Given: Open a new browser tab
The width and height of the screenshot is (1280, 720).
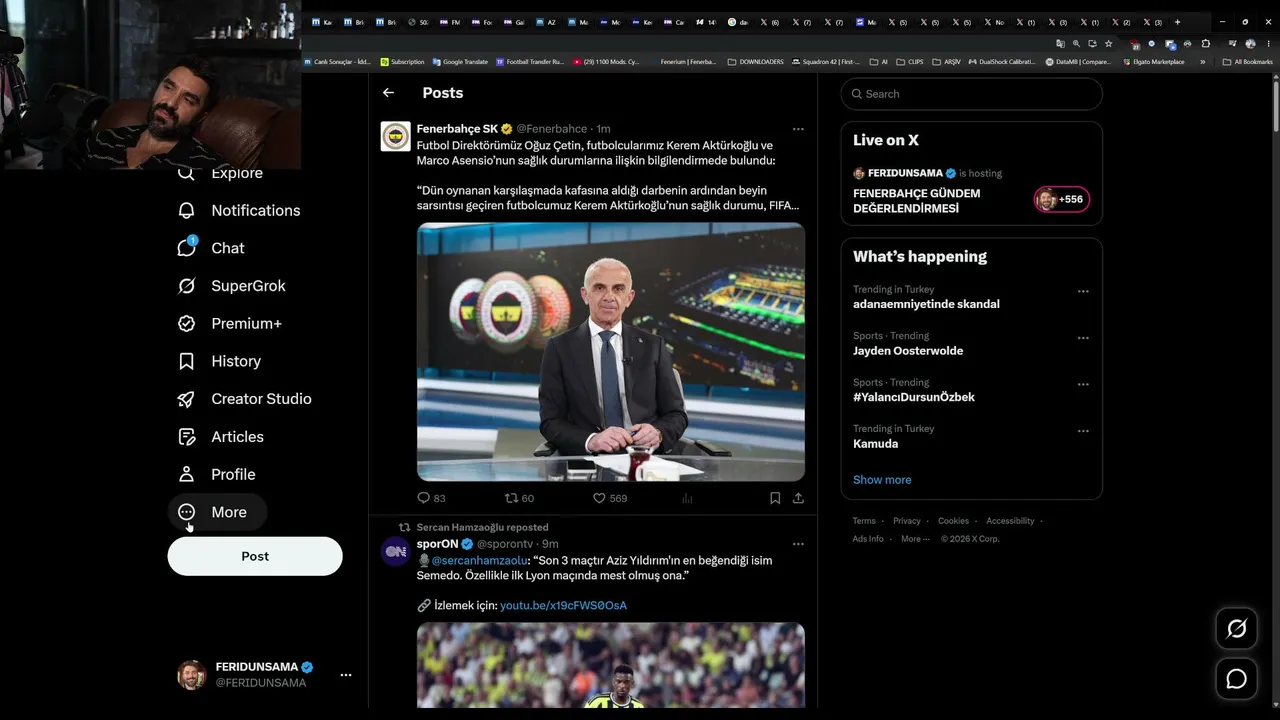Looking at the screenshot, I should point(1177,22).
